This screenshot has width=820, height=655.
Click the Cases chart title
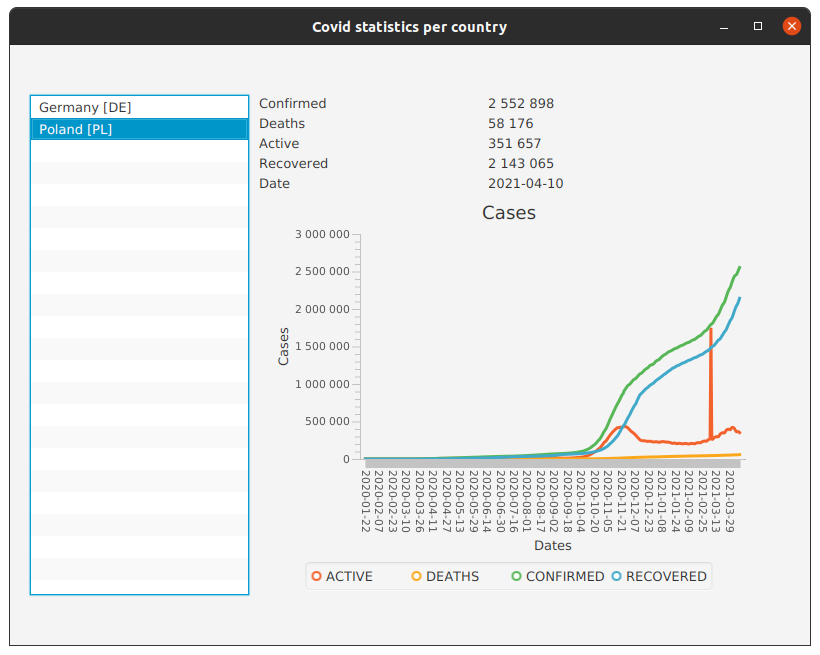coord(509,213)
